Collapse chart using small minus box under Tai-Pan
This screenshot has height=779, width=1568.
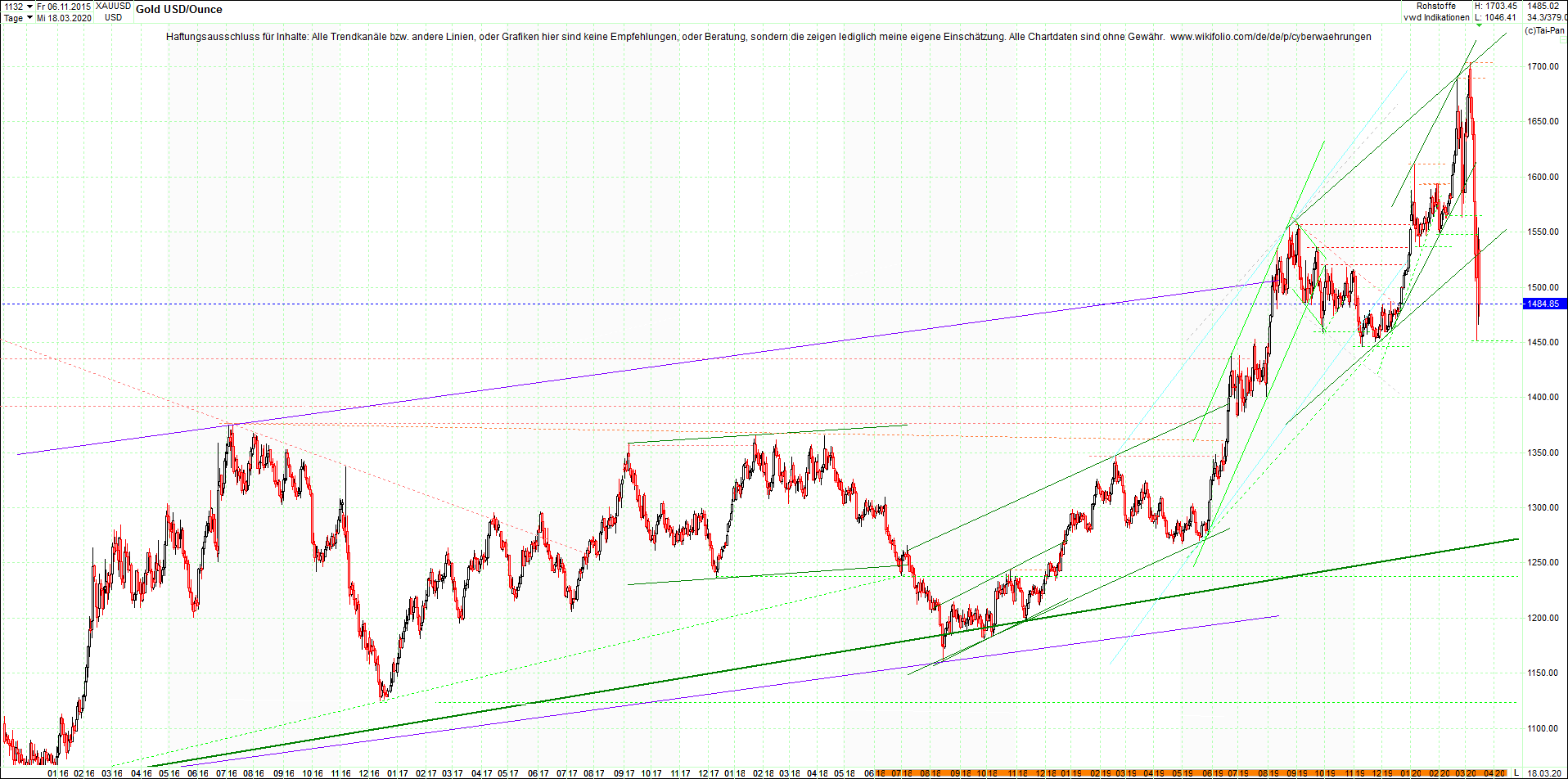pyautogui.click(x=1562, y=39)
